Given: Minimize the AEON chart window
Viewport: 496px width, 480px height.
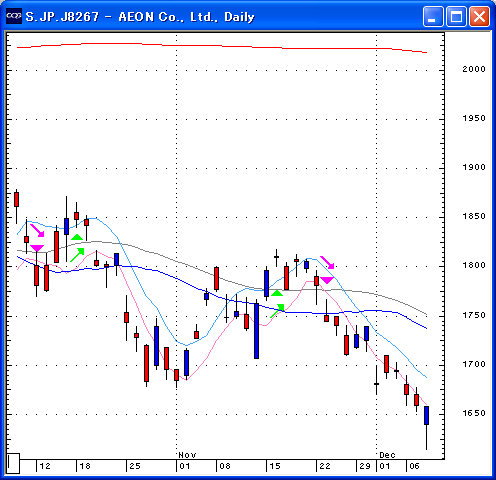Looking at the screenshot, I should click(433, 16).
